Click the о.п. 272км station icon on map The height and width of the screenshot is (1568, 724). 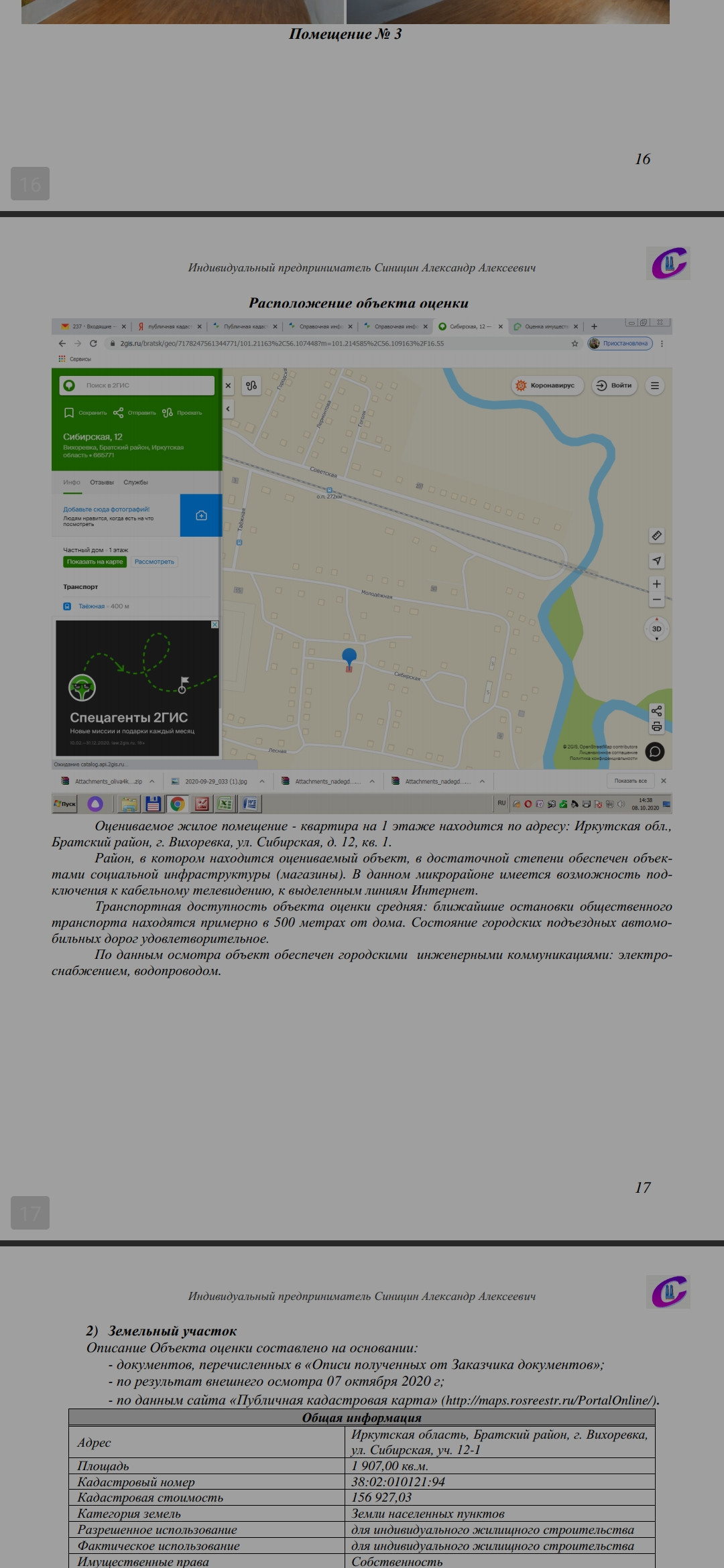[x=329, y=491]
